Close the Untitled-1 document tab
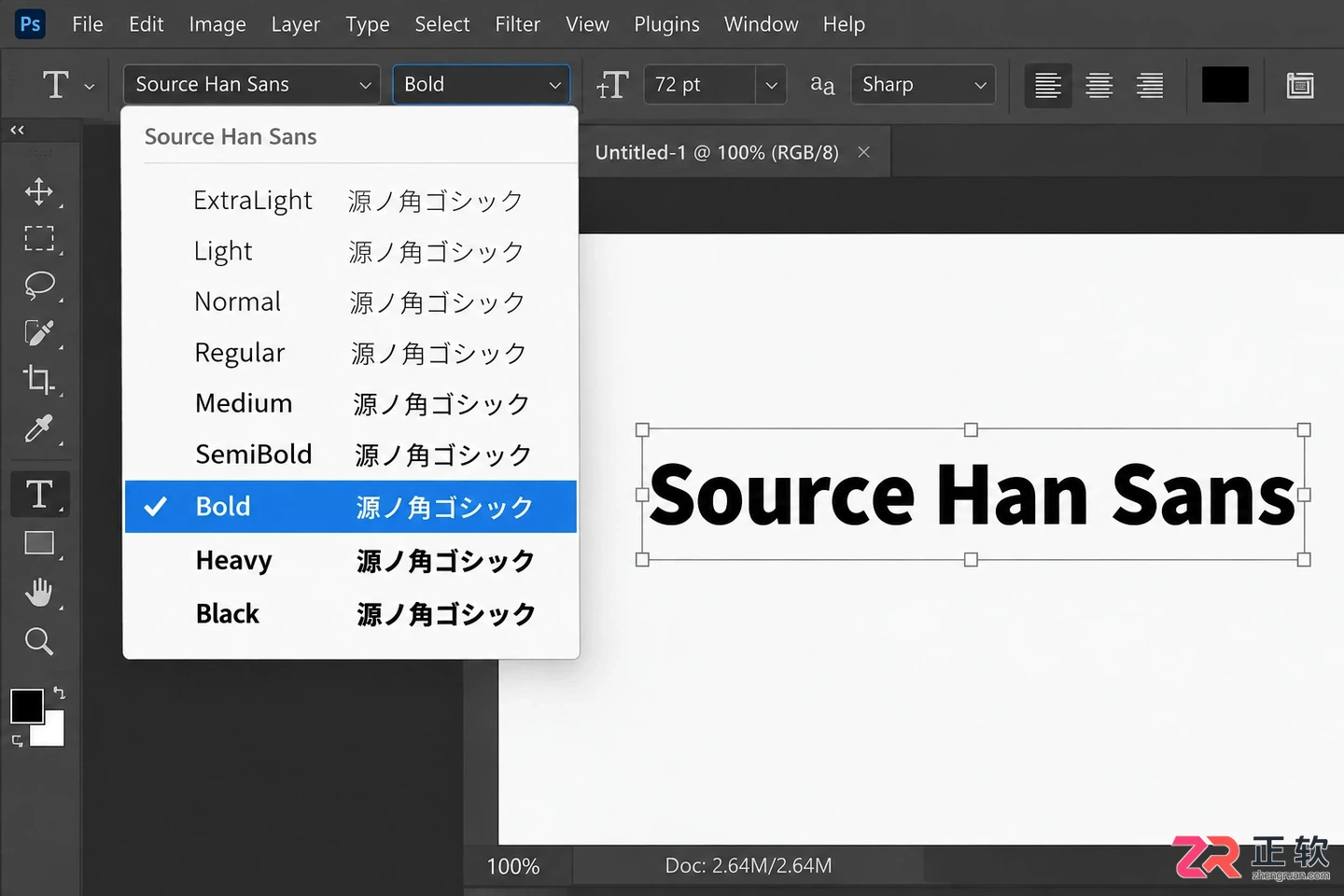Image resolution: width=1344 pixels, height=896 pixels. point(864,152)
